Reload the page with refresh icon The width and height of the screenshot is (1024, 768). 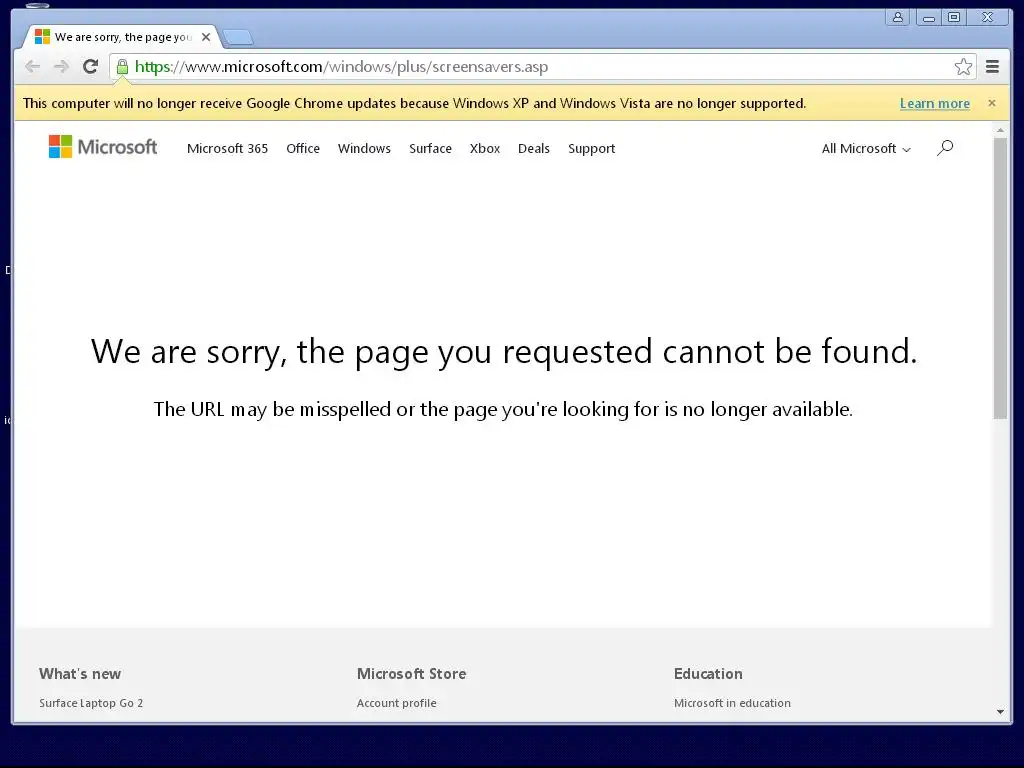pos(90,67)
